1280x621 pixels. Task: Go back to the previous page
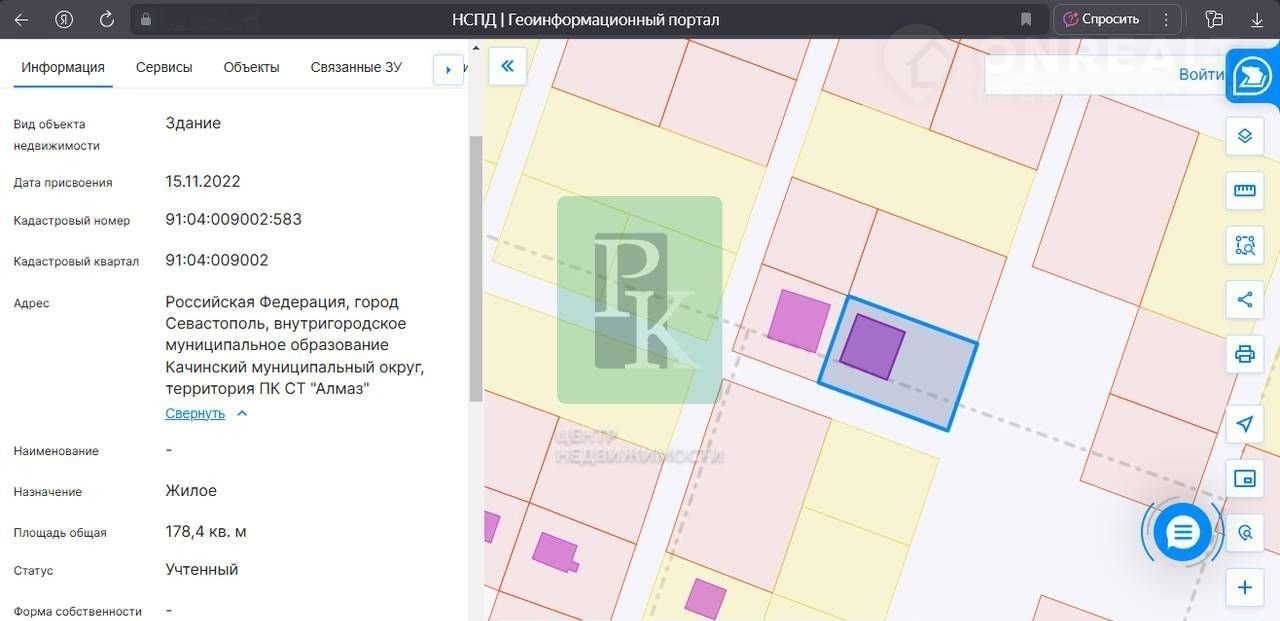(21, 19)
